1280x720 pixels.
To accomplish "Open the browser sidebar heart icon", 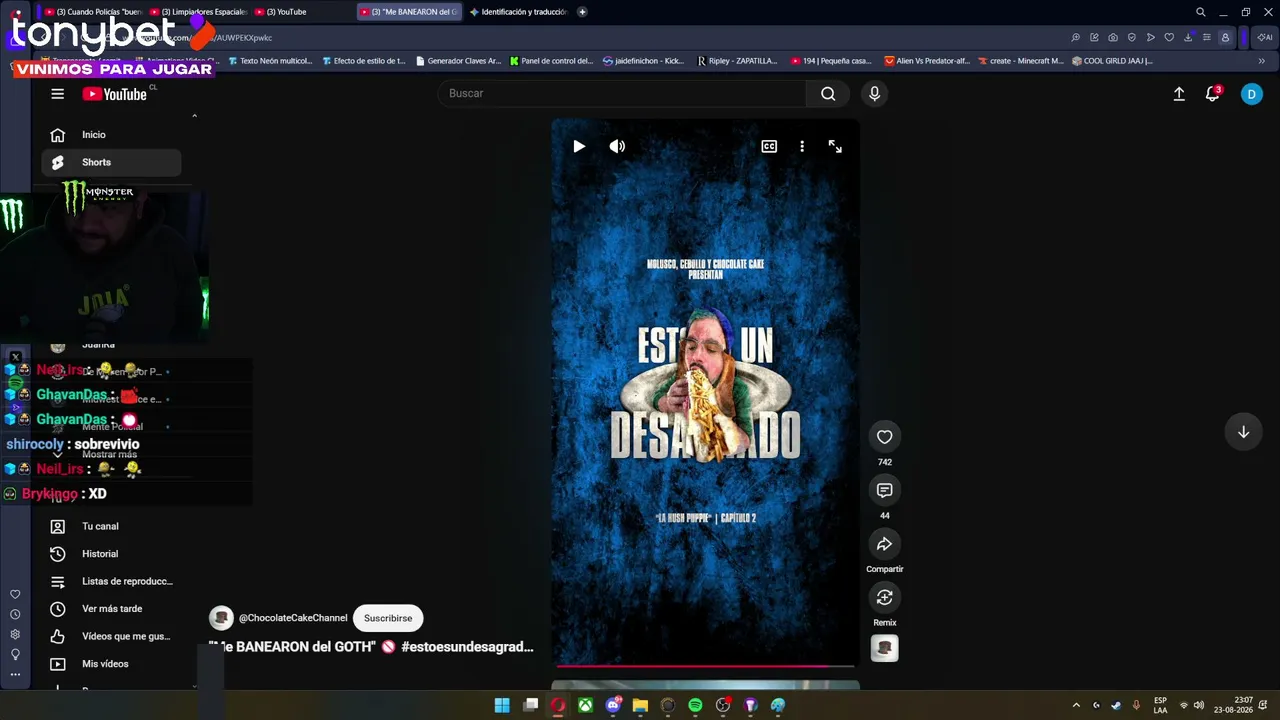I will click(15, 595).
